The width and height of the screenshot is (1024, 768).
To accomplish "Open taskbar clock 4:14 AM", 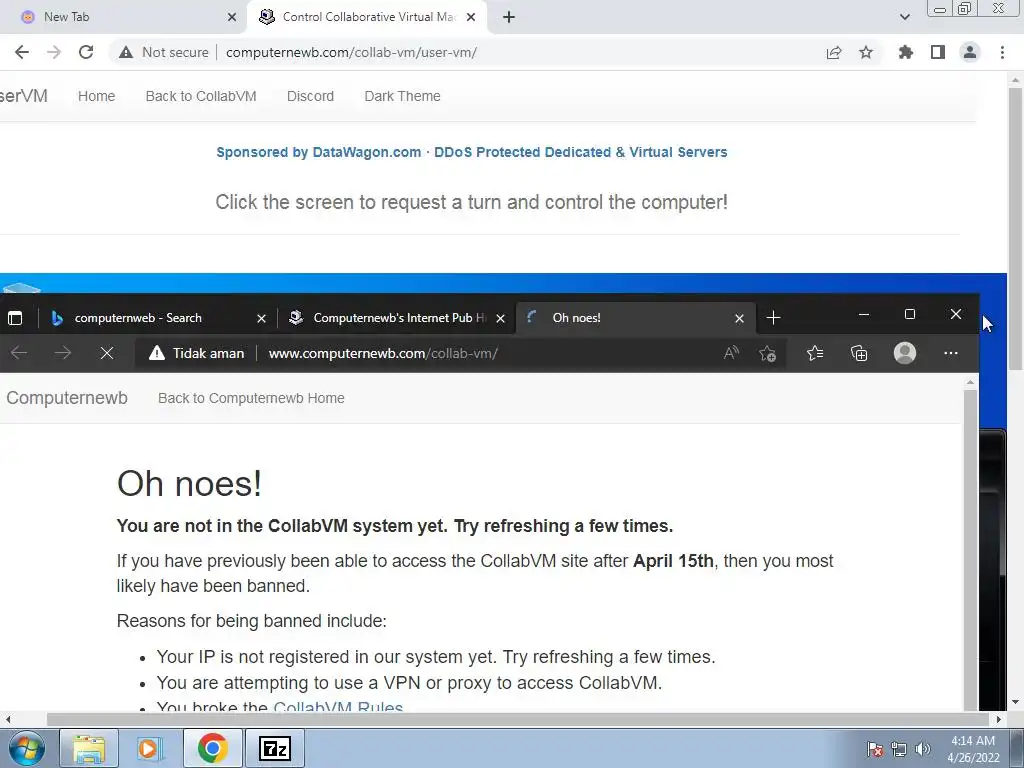I will tap(972, 749).
